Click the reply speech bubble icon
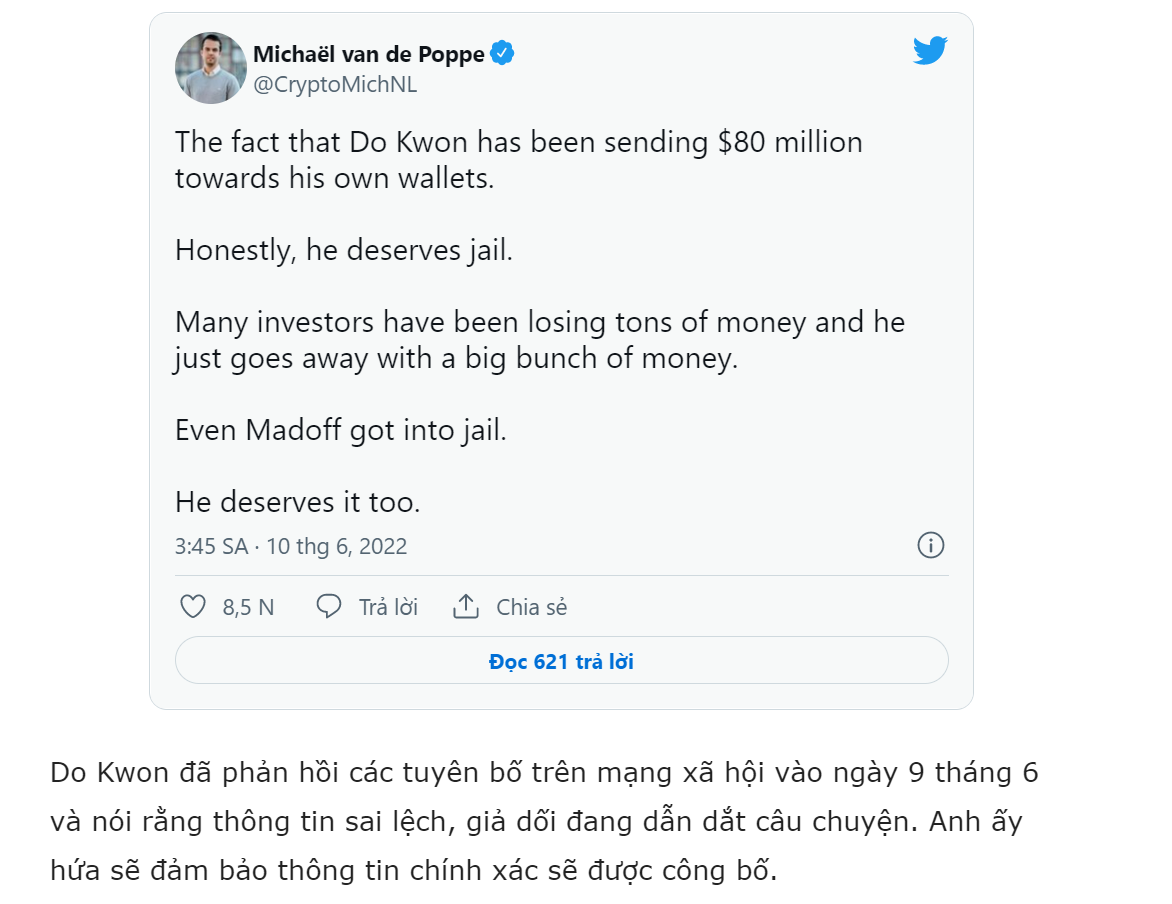This screenshot has height=904, width=1172. (329, 606)
